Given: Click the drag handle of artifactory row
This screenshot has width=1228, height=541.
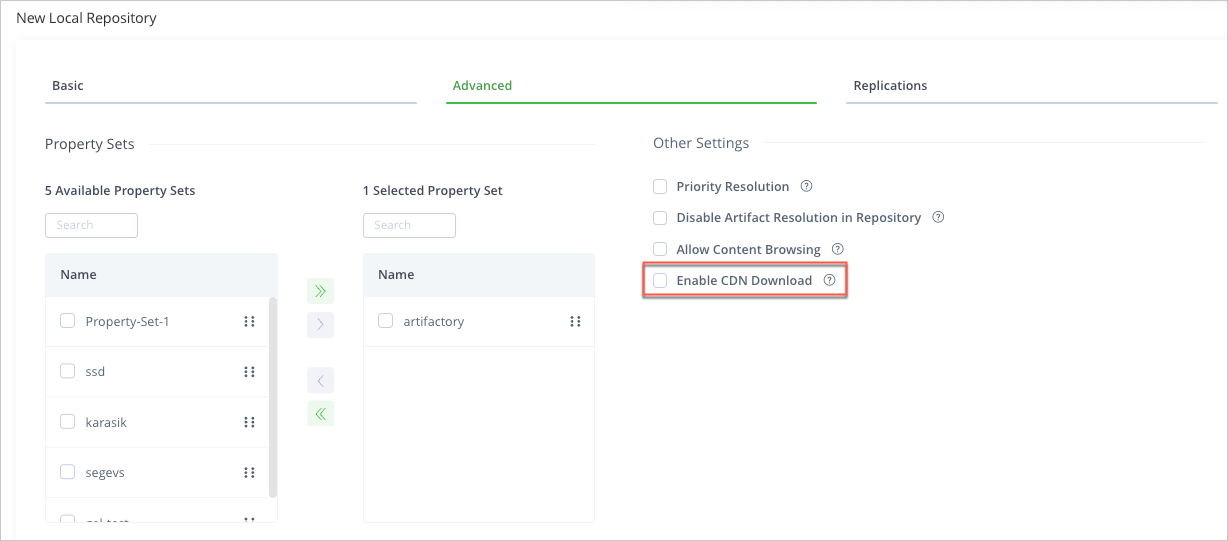Looking at the screenshot, I should [575, 321].
